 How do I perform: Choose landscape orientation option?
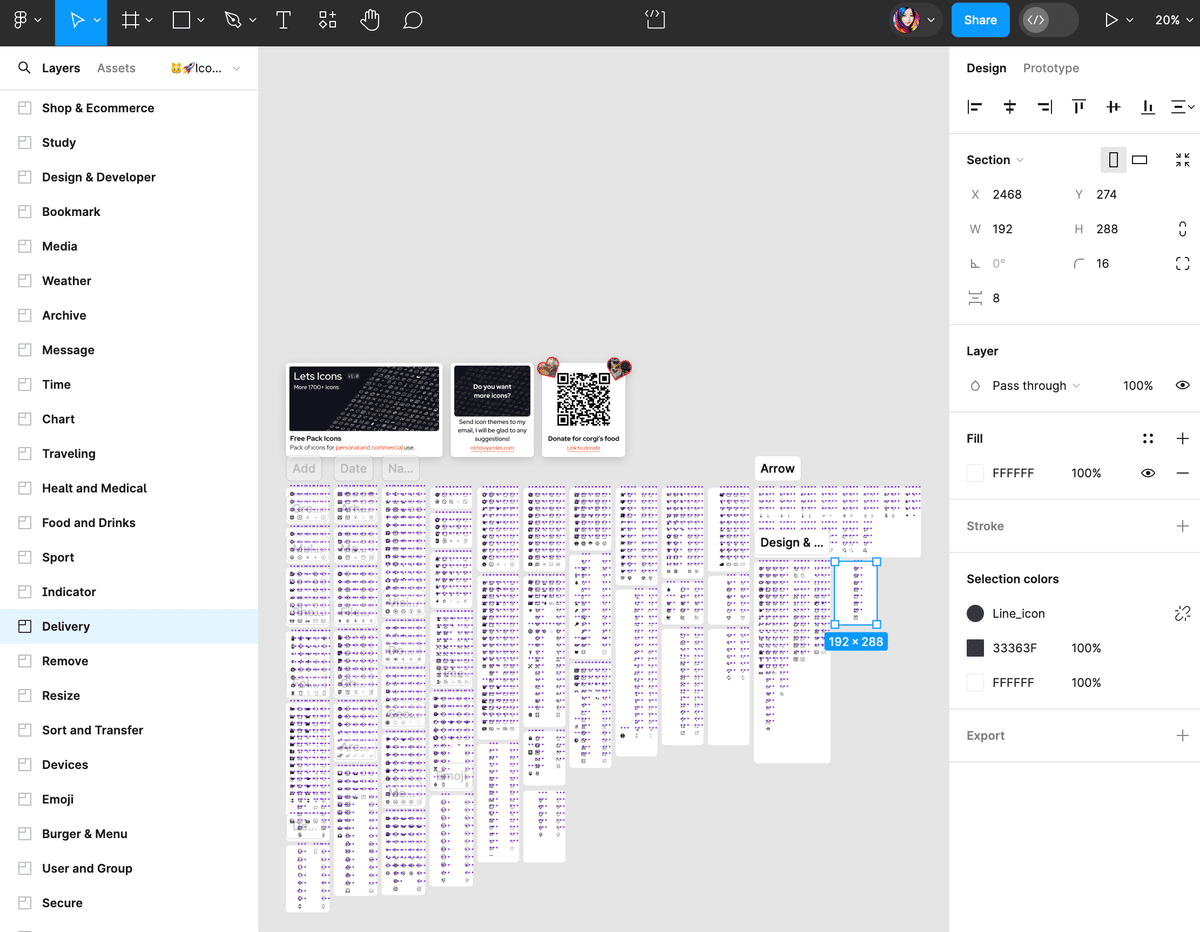(x=1139, y=160)
